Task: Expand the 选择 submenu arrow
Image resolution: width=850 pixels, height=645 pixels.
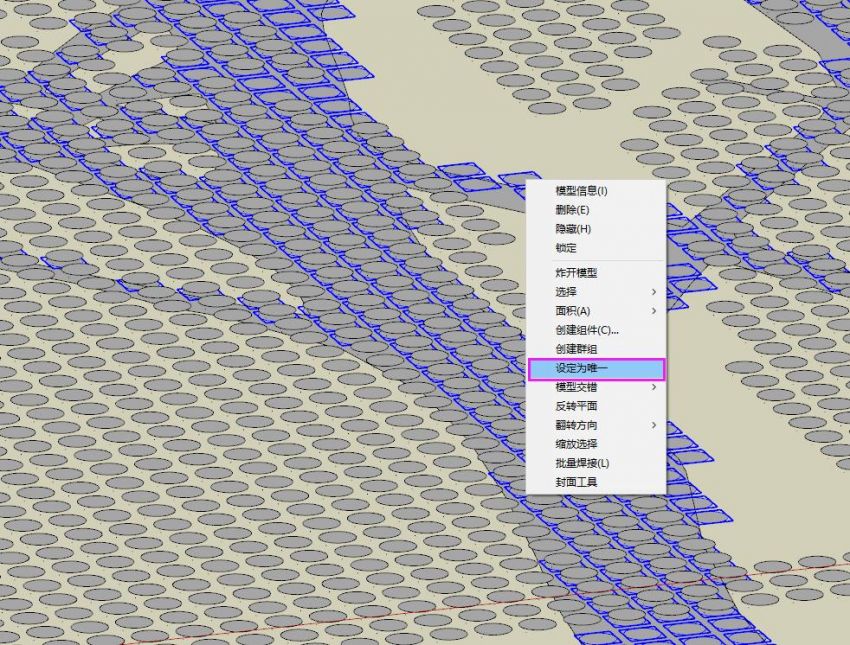Action: tap(654, 292)
